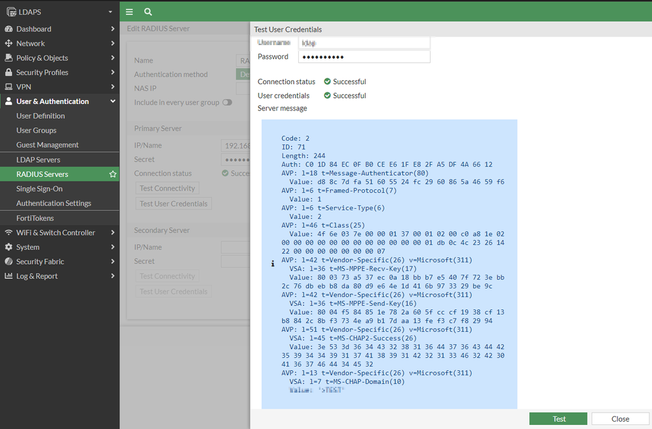Collapse the User & Authentication section

point(113,101)
